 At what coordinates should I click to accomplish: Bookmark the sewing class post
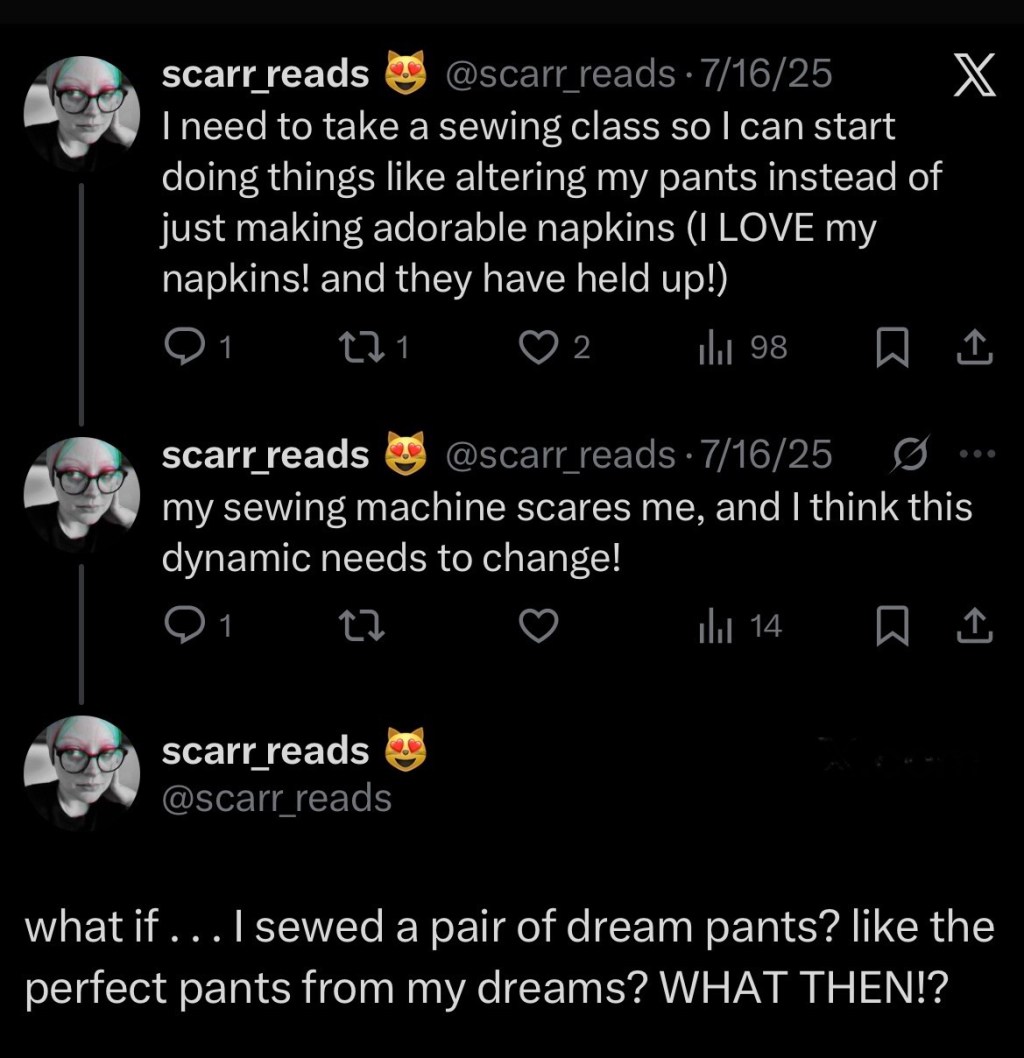[891, 347]
